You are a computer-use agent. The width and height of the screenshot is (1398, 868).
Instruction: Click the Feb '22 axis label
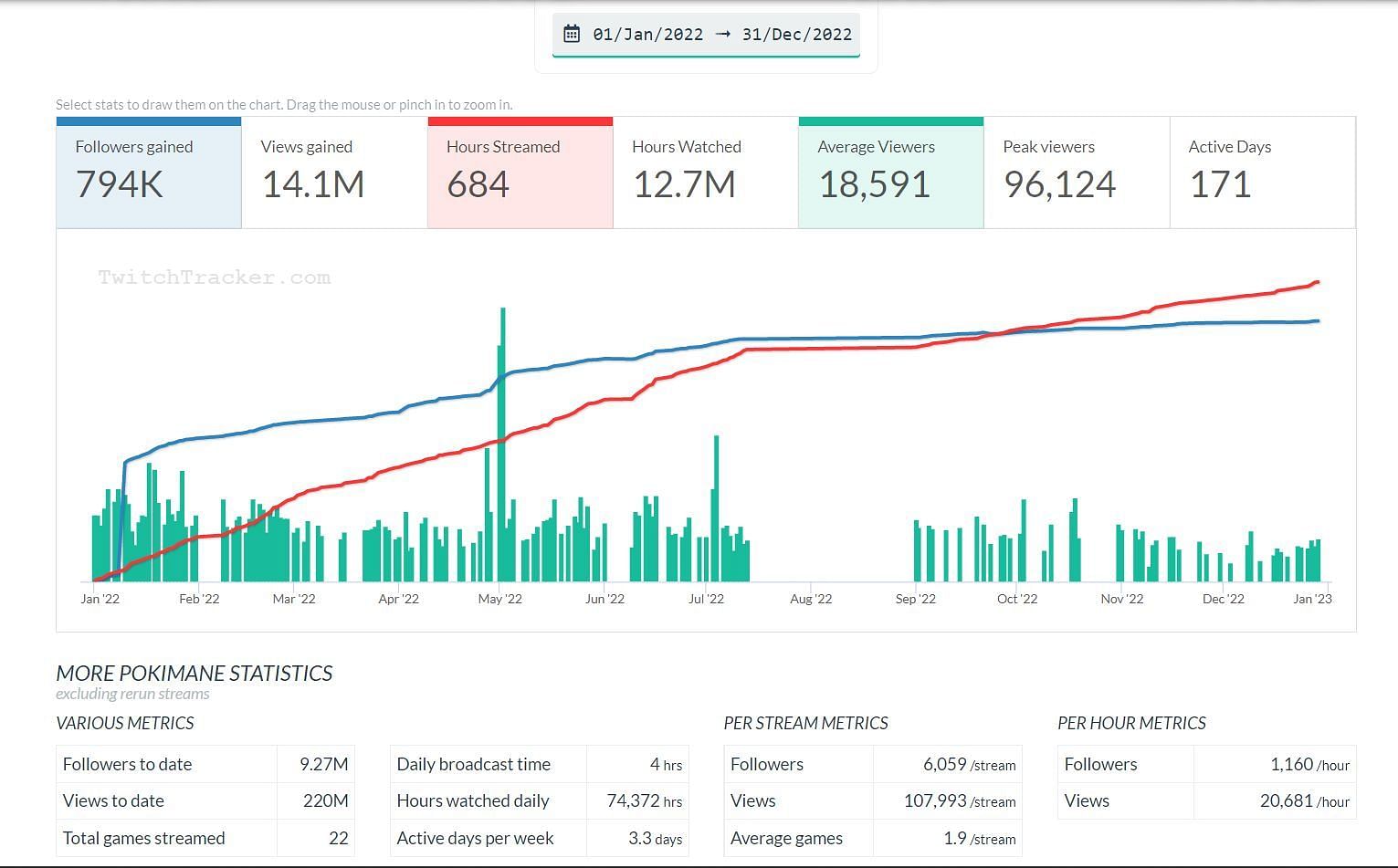[x=199, y=599]
